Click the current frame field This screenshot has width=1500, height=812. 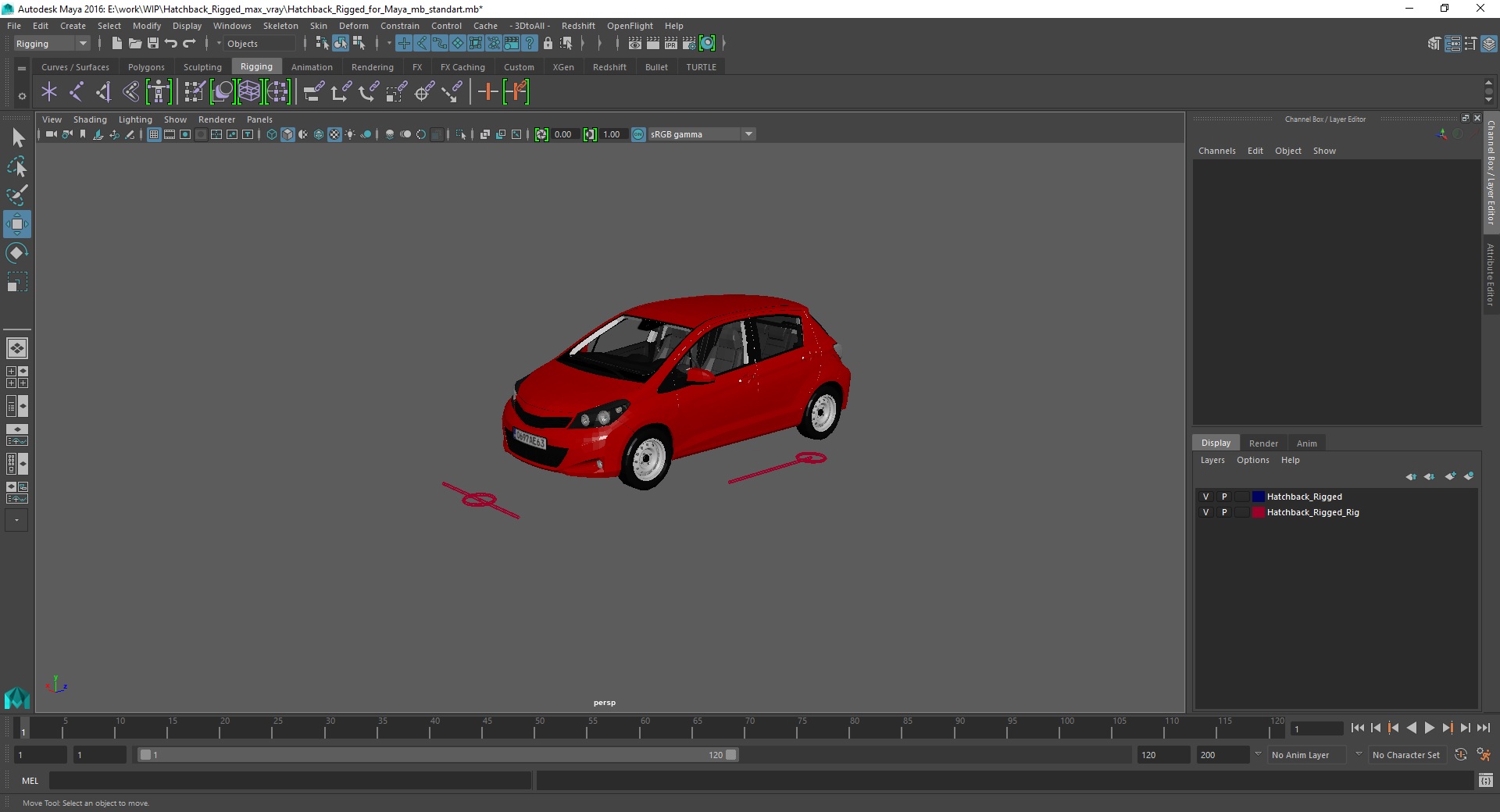(1316, 729)
